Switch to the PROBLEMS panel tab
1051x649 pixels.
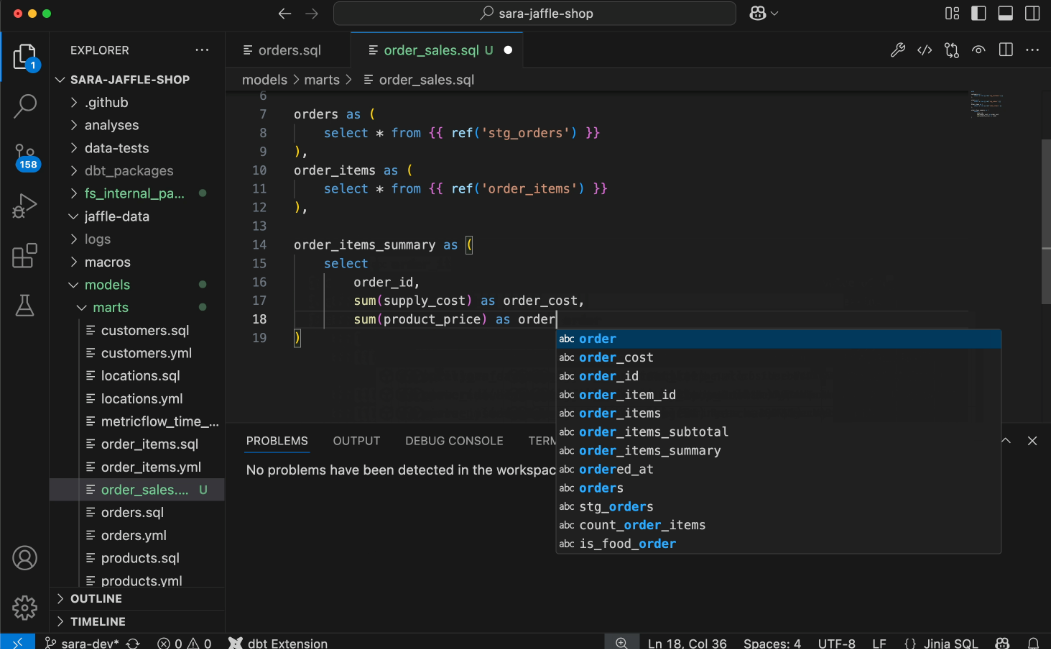(277, 440)
